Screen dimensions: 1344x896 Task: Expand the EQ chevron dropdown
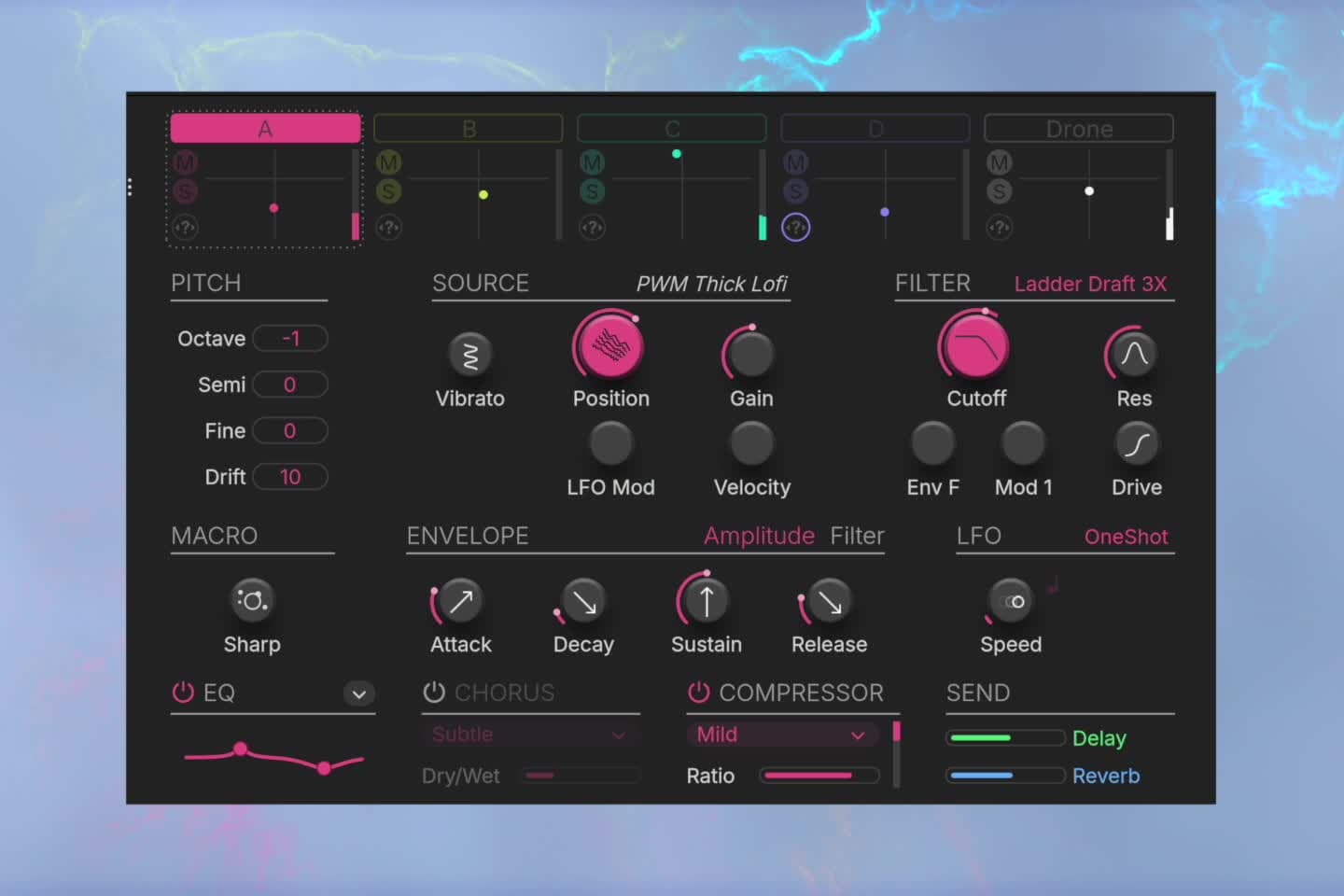click(358, 693)
